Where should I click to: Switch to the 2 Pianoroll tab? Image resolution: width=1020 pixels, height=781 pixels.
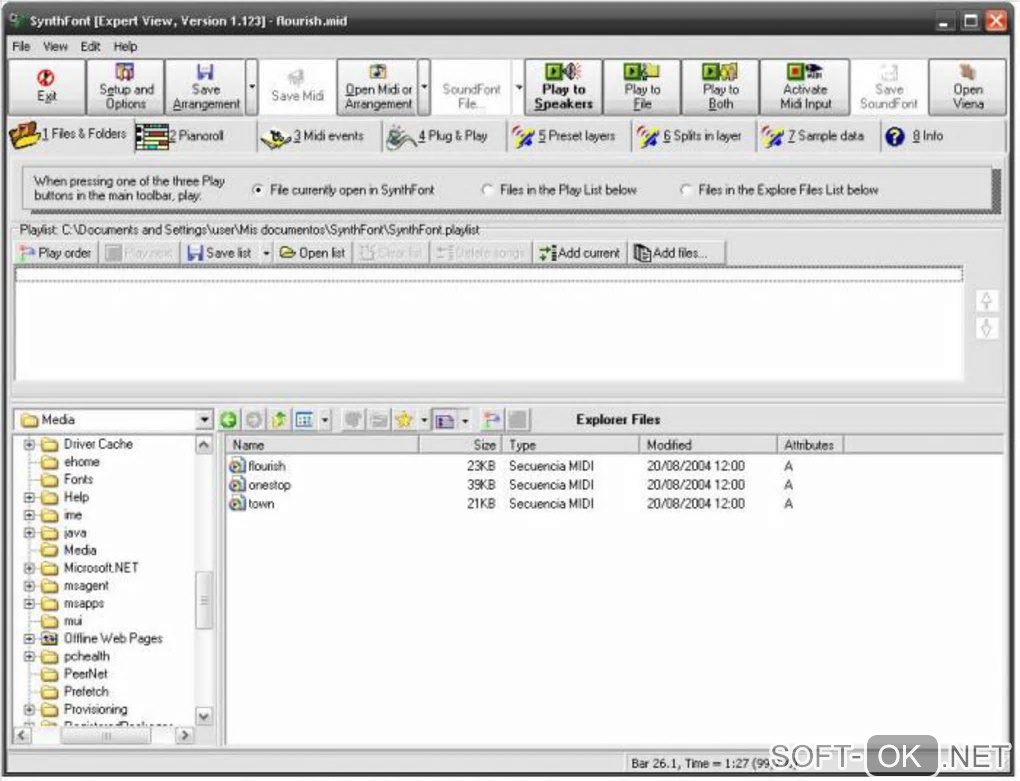coord(195,136)
